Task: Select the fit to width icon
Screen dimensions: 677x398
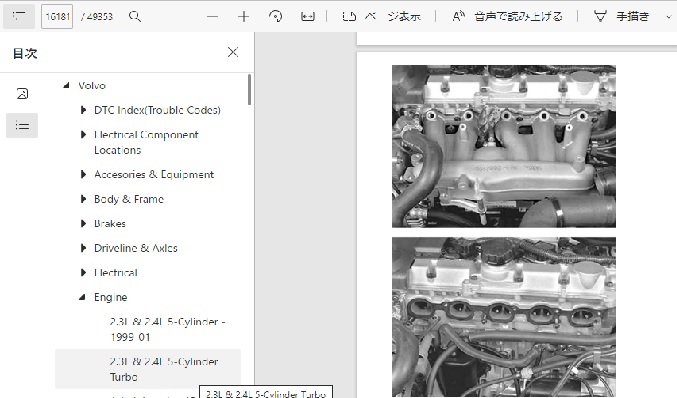Action: coord(307,17)
